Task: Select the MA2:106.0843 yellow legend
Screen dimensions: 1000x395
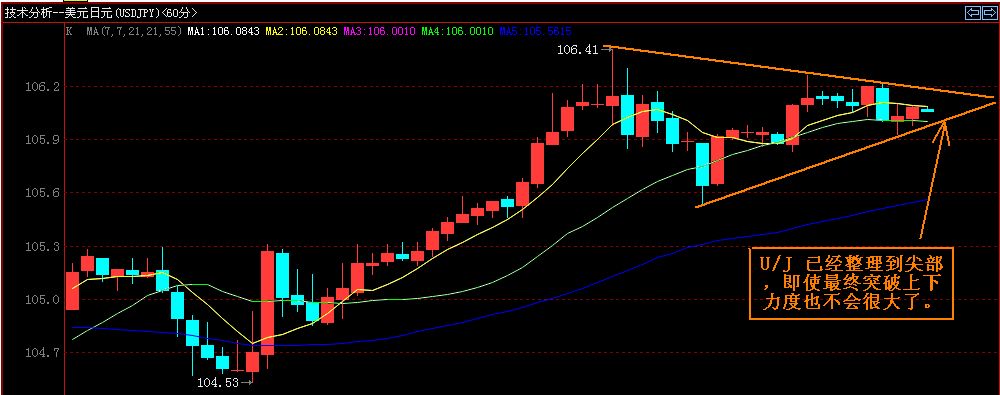Action: pyautogui.click(x=301, y=31)
